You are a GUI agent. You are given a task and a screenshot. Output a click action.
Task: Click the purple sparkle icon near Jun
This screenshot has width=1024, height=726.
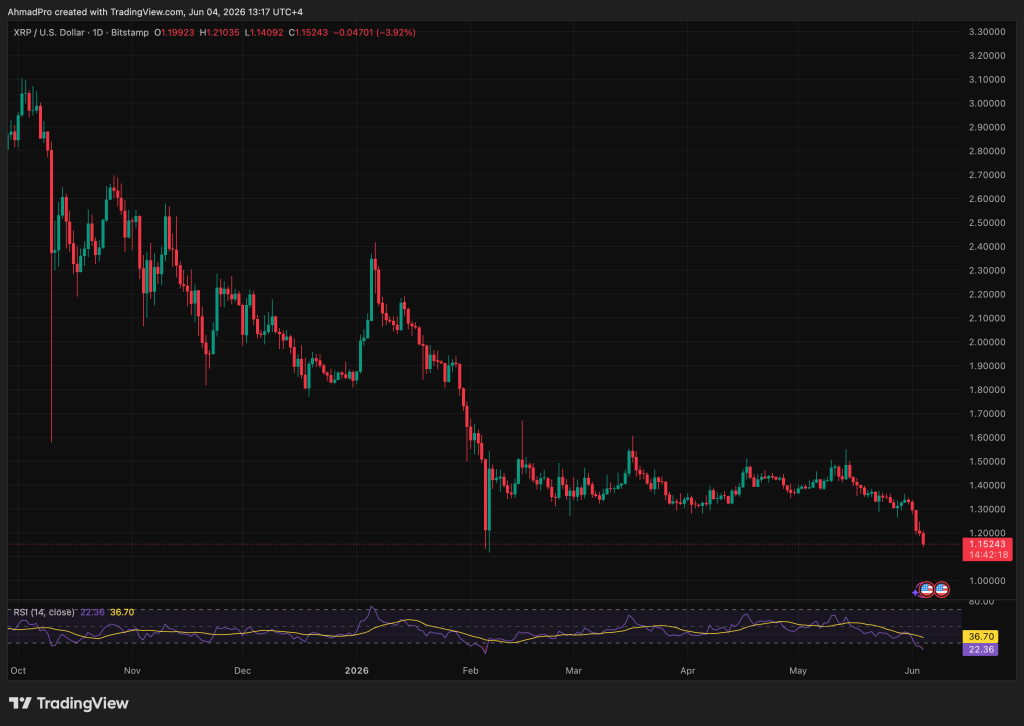tap(916, 592)
